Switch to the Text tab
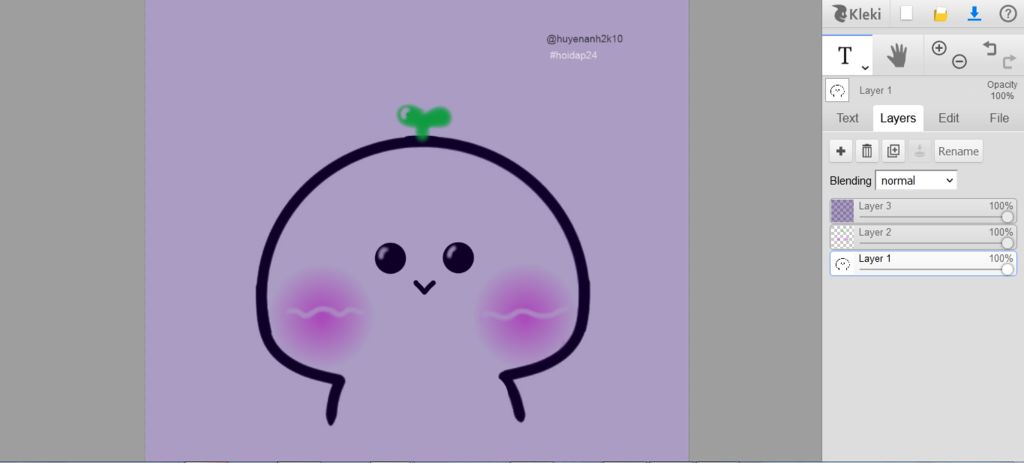 point(848,118)
